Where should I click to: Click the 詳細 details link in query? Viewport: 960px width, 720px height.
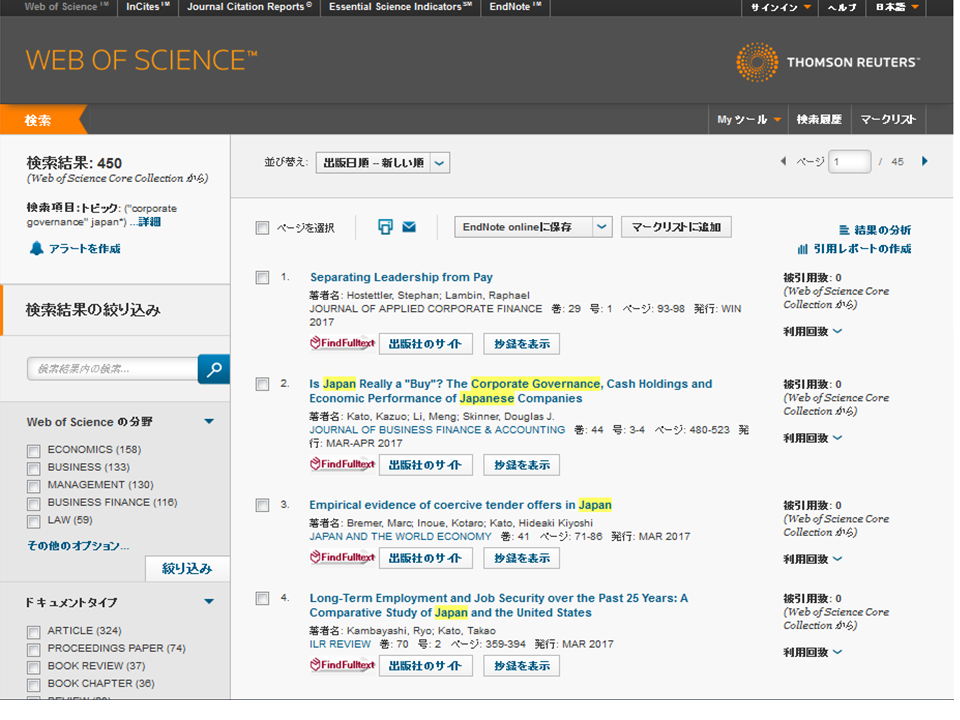click(149, 222)
